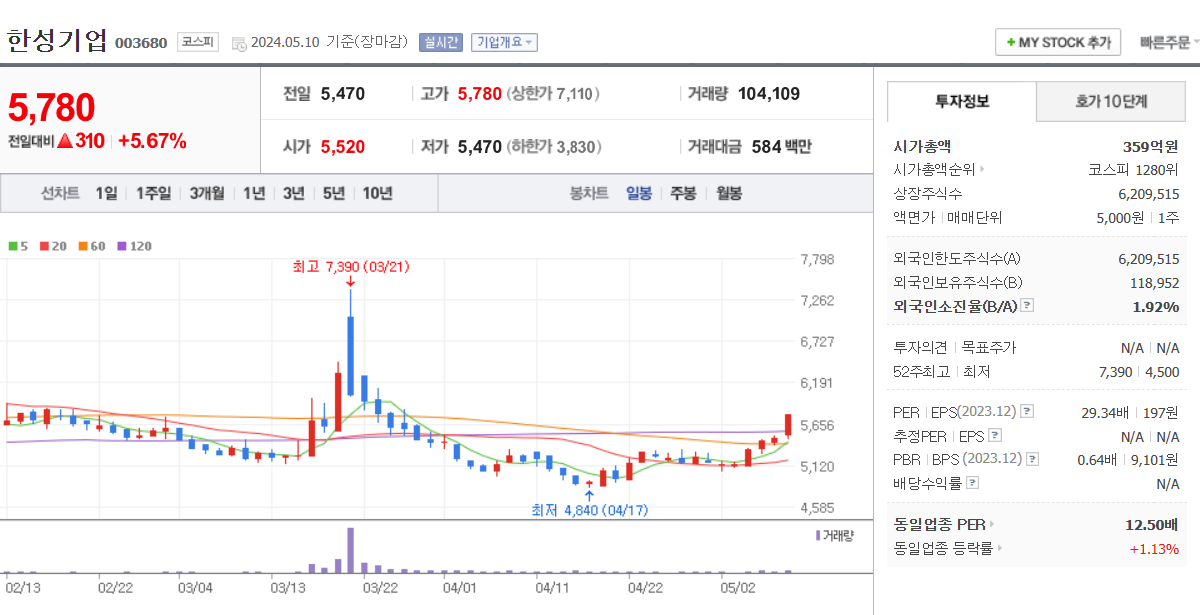Select the 3개월 line chart period

click(x=207, y=193)
